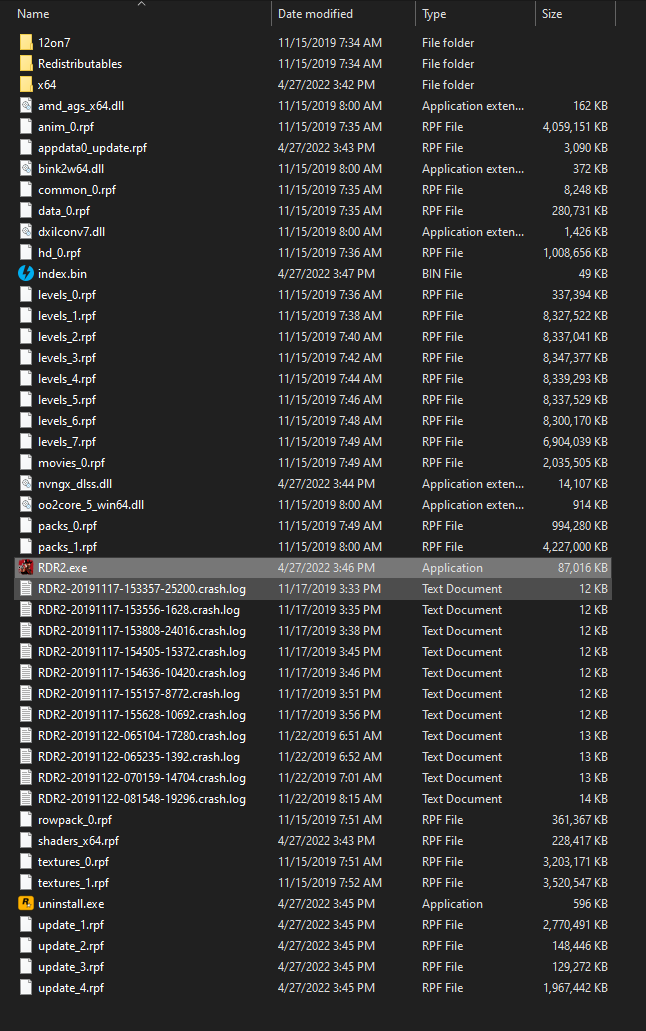The width and height of the screenshot is (646, 1031).
Task: Click the x64 folder icon
Action: (x=26, y=85)
